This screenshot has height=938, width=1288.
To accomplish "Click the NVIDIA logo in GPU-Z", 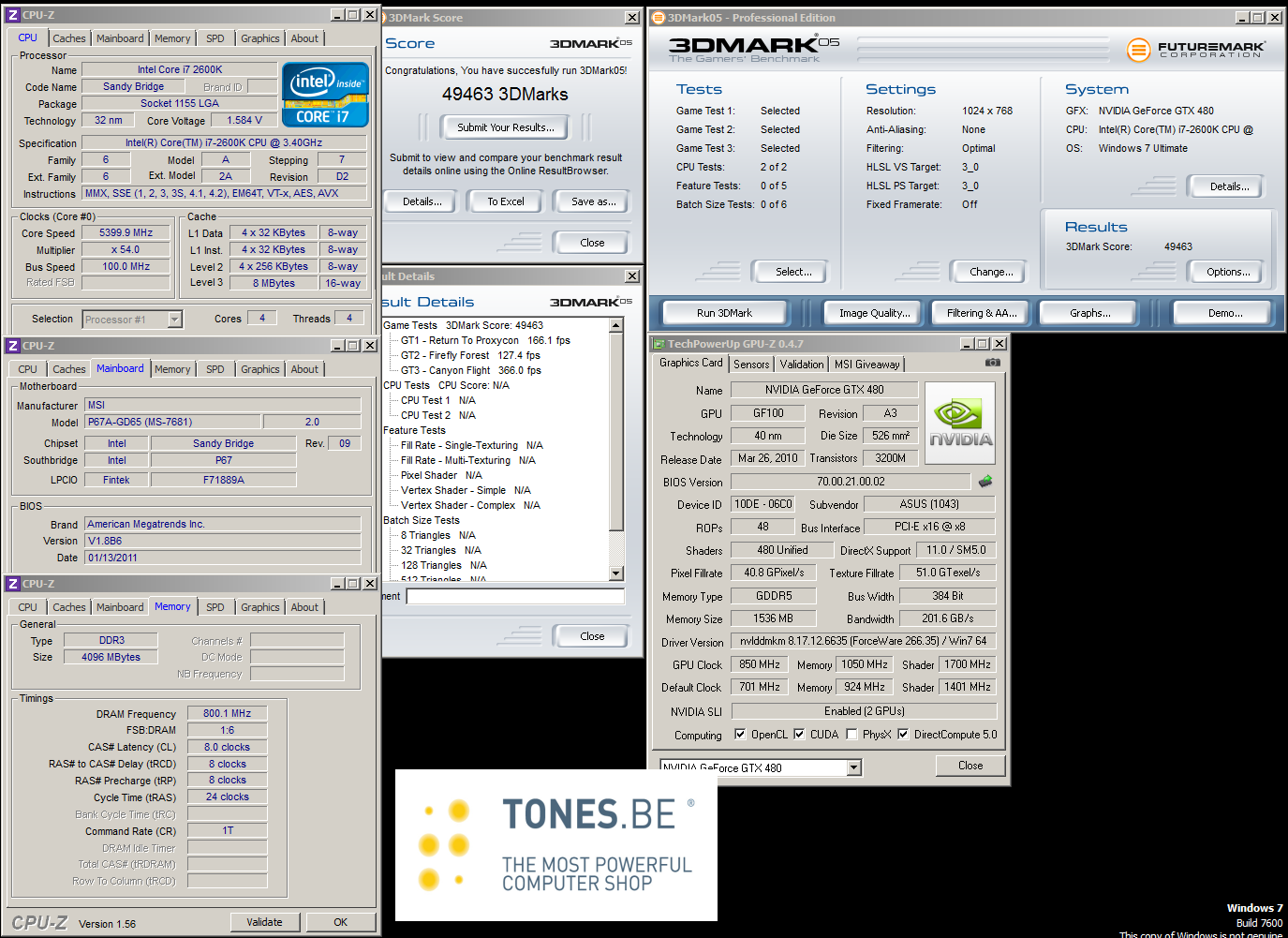I will tap(960, 424).
